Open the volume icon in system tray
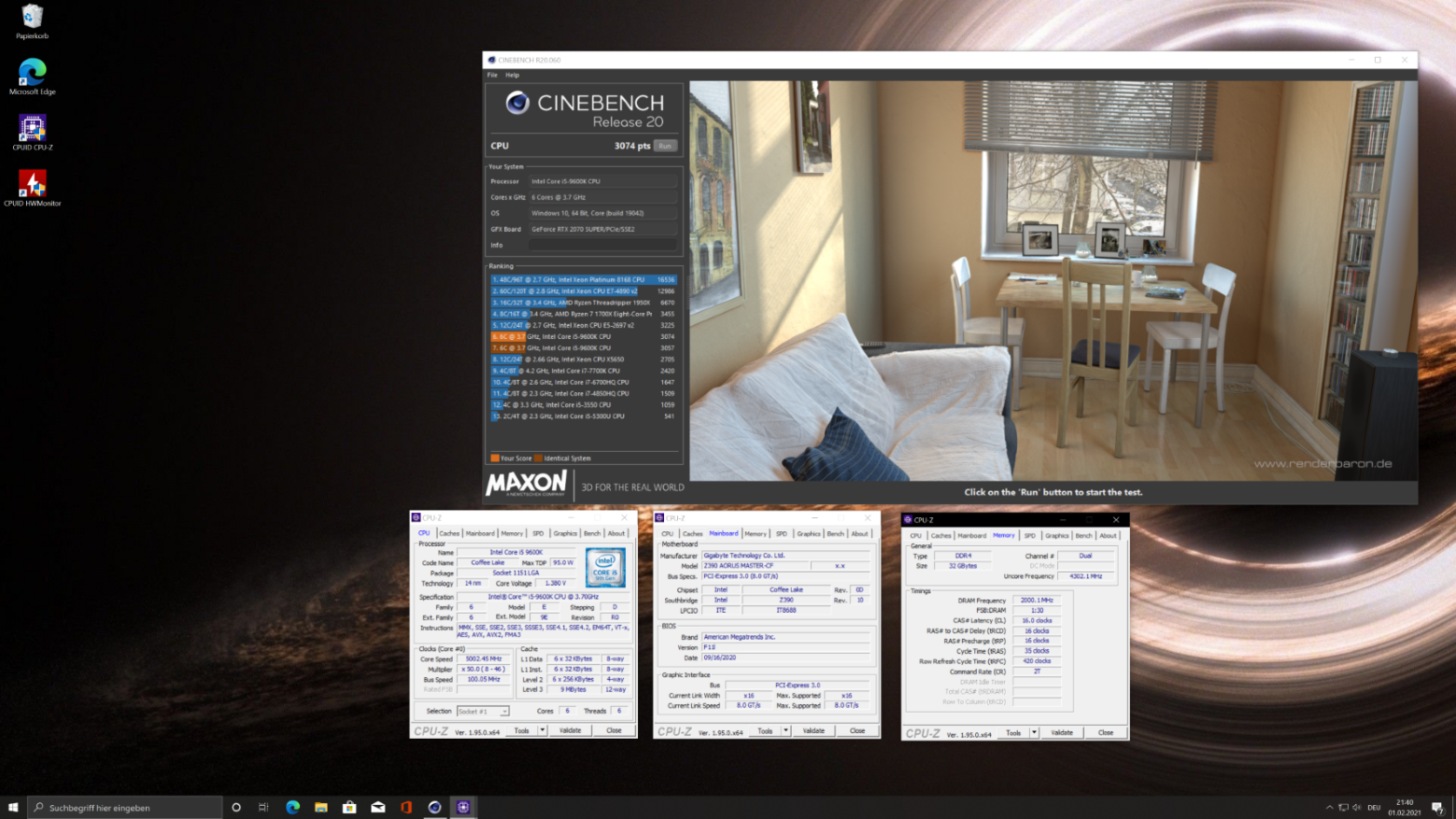The width and height of the screenshot is (1456, 819). click(x=1357, y=807)
